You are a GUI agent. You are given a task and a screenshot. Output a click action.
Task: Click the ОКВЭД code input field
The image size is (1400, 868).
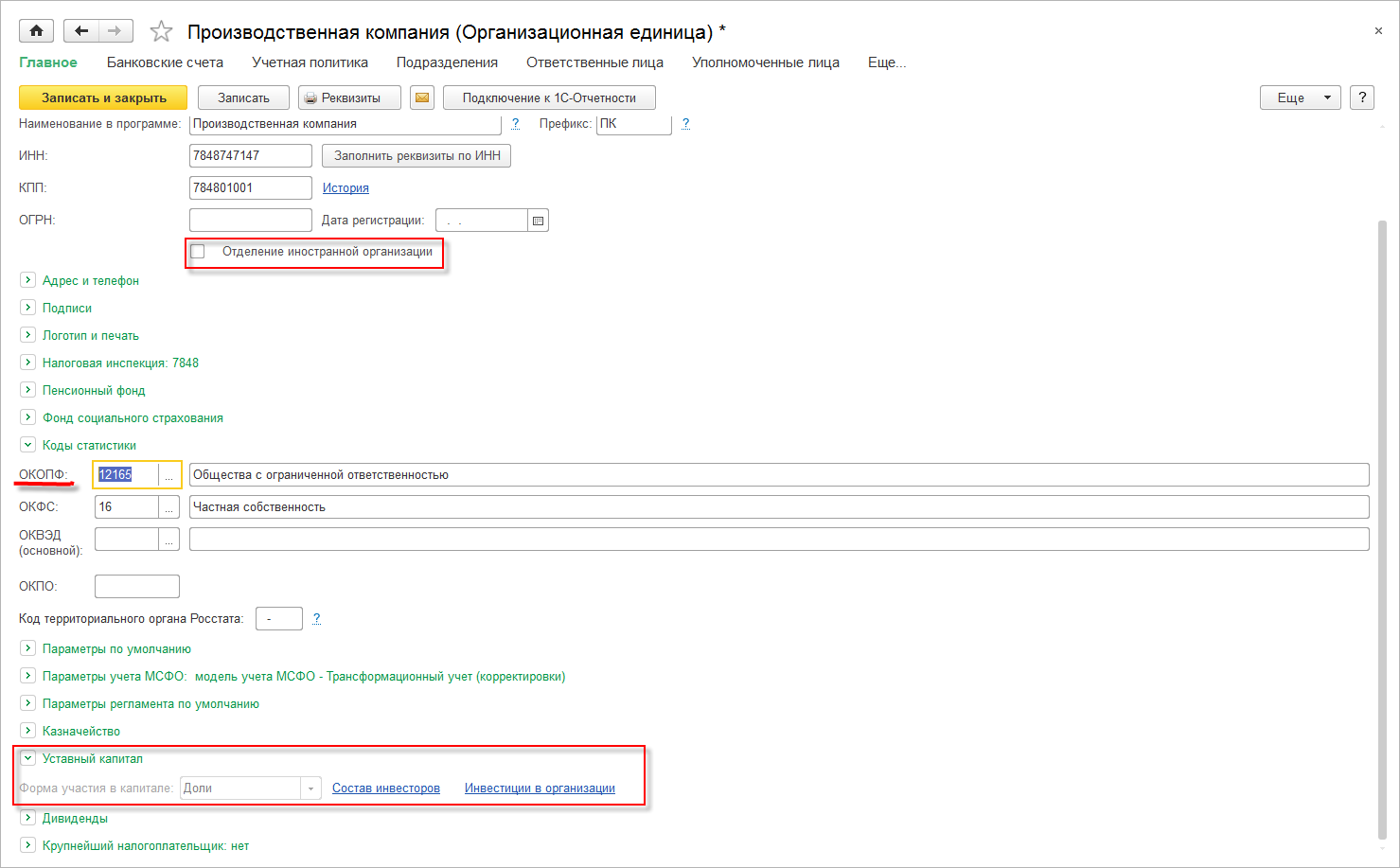(127, 540)
